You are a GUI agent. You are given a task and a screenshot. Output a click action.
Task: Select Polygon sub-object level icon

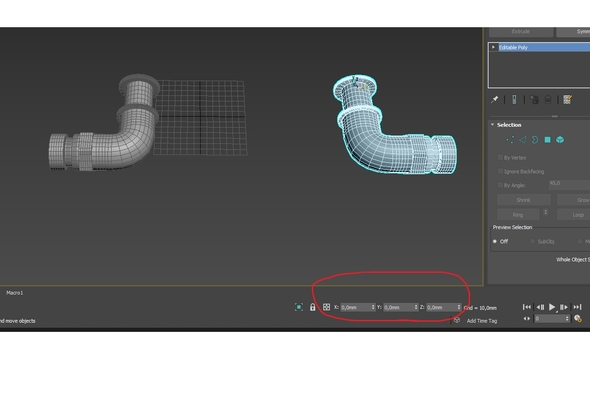tap(547, 140)
